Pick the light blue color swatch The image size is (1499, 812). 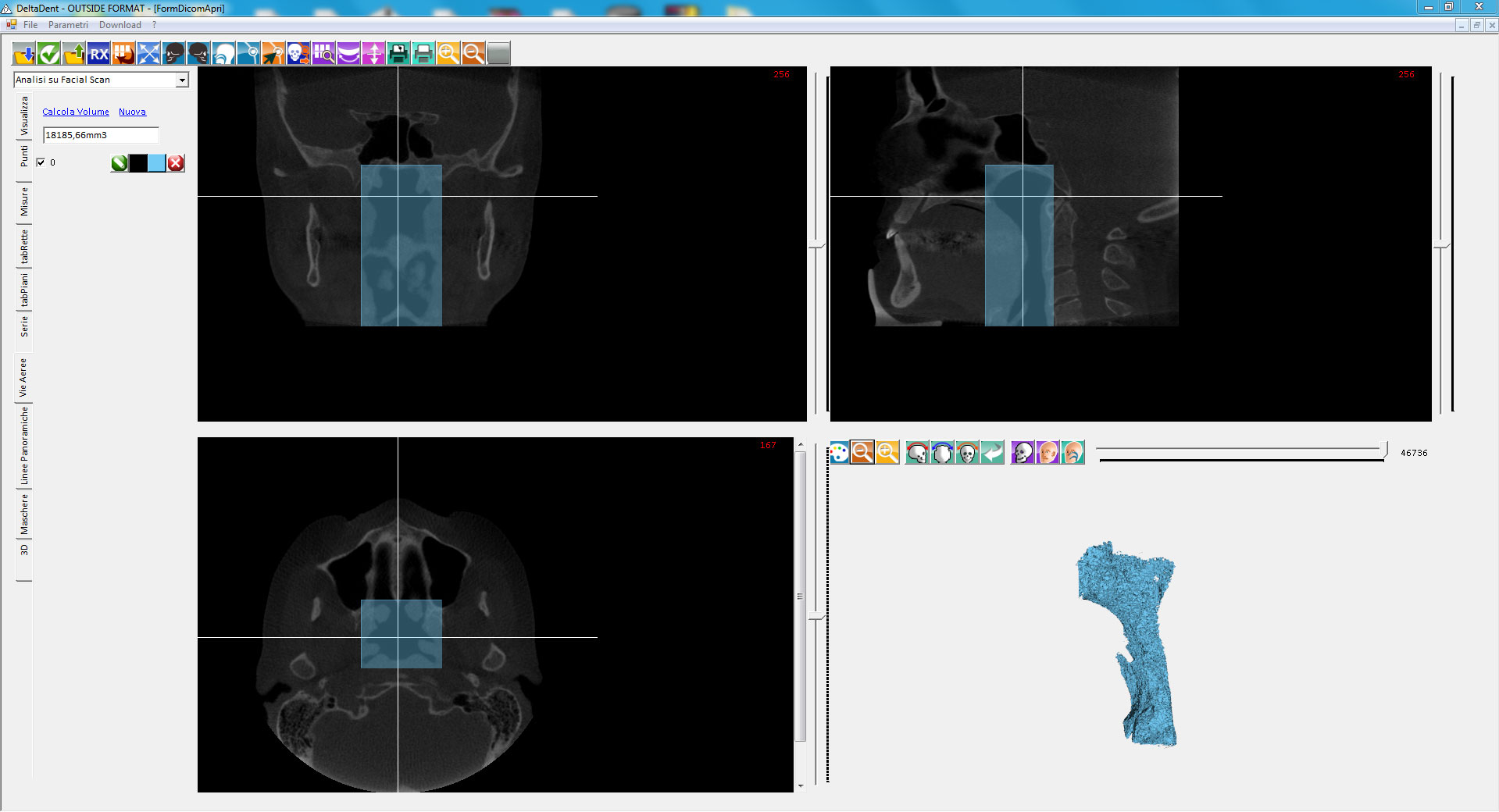coord(157,163)
